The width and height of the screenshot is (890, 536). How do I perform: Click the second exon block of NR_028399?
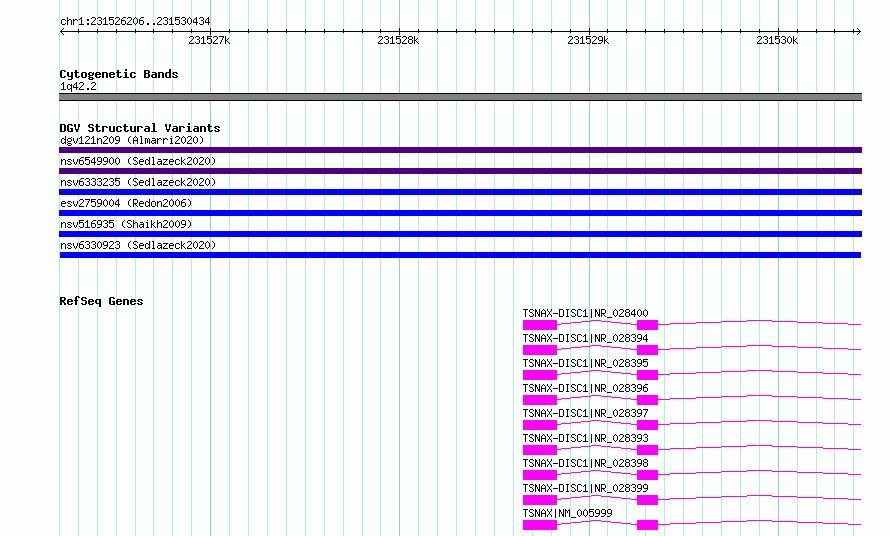647,500
